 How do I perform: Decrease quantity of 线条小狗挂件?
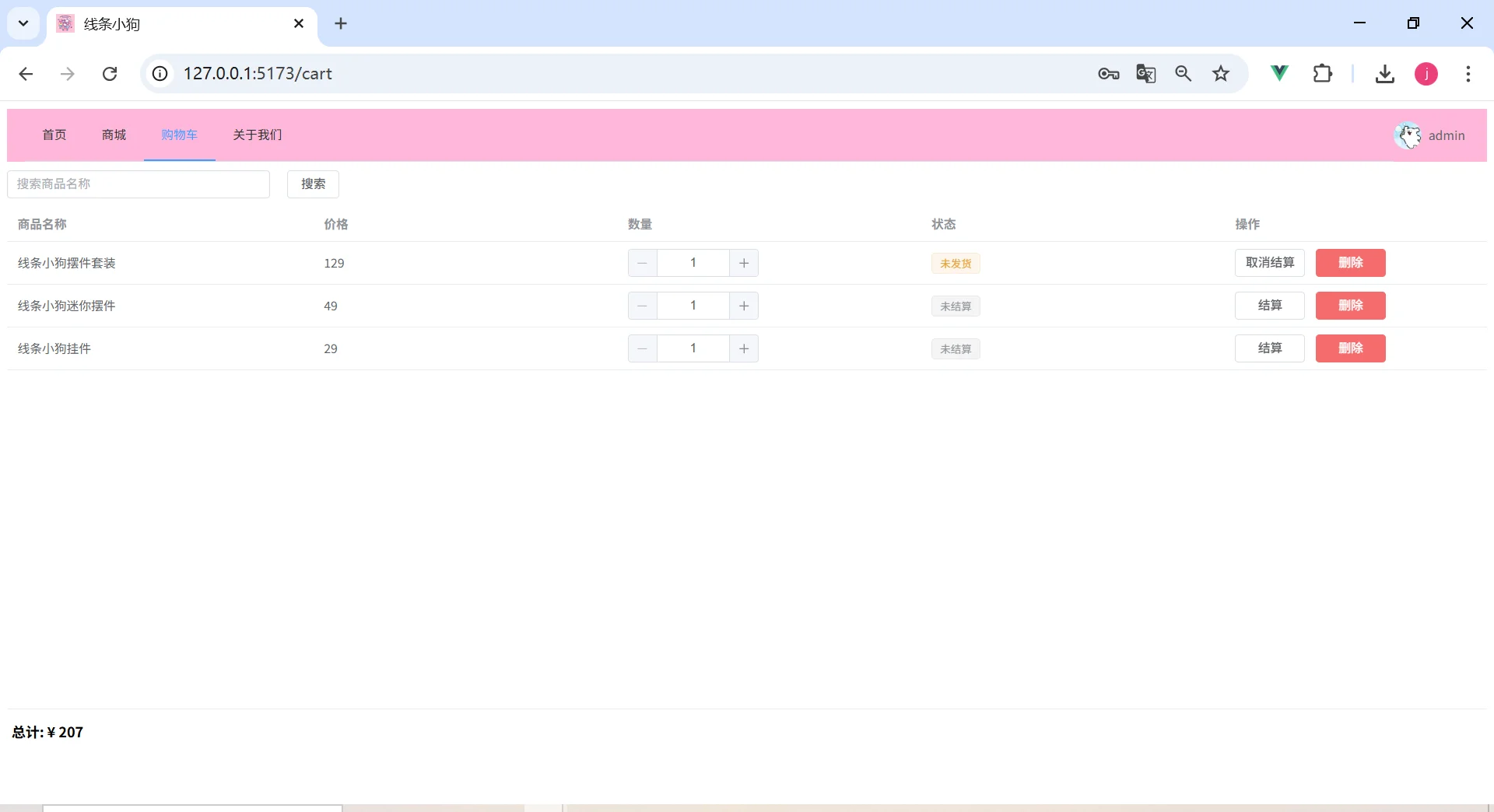click(x=643, y=348)
